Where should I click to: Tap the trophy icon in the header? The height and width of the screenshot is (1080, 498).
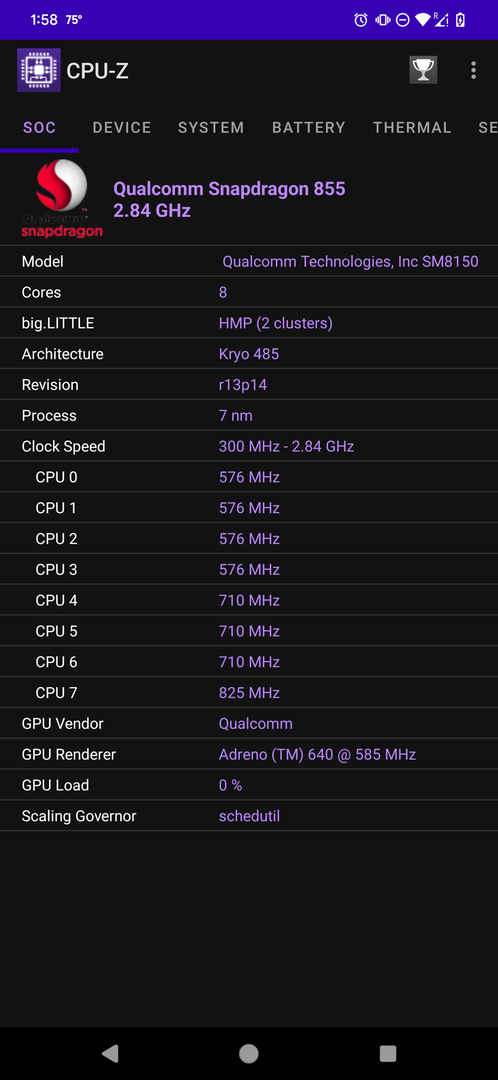(423, 70)
